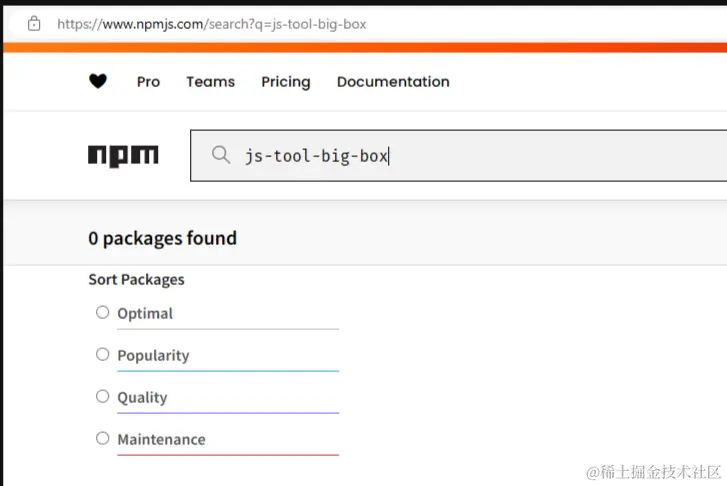This screenshot has height=486, width=727.
Task: Click the magnifier search icon
Action: click(x=221, y=155)
